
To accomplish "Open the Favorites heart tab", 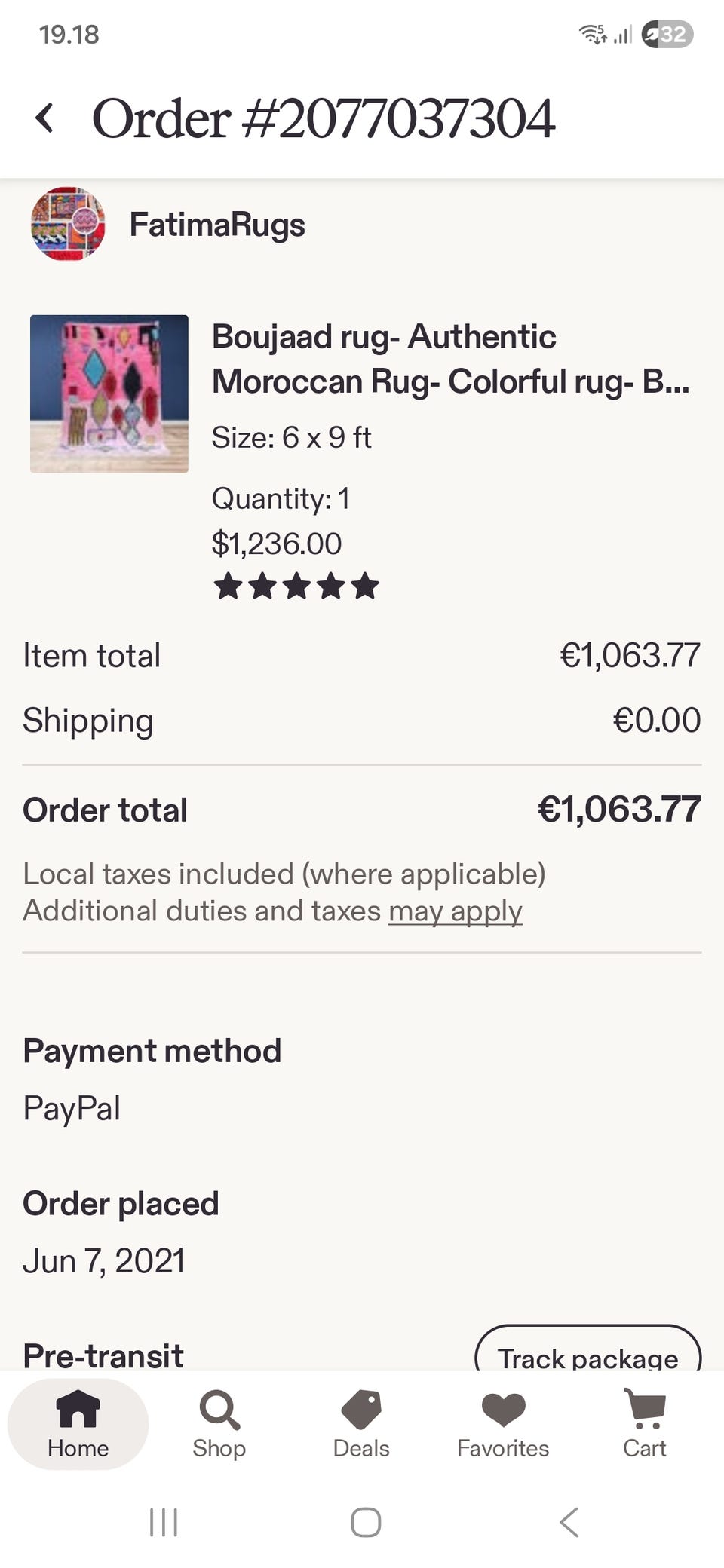I will (x=503, y=1423).
